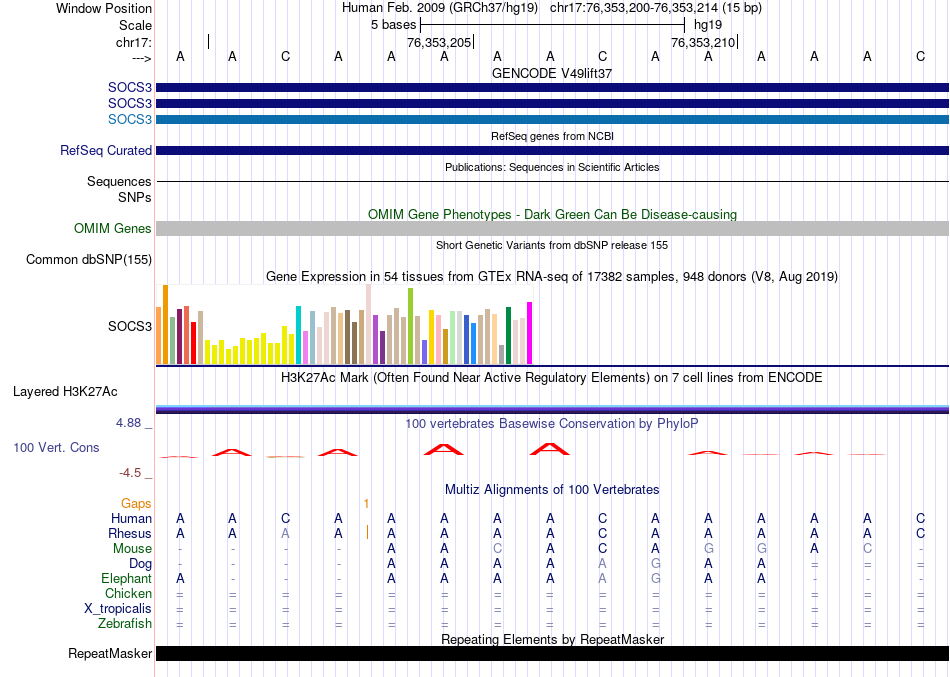Viewport: 950px width, 677px height.
Task: Click the Rhesus alignment row label
Action: tap(130, 534)
